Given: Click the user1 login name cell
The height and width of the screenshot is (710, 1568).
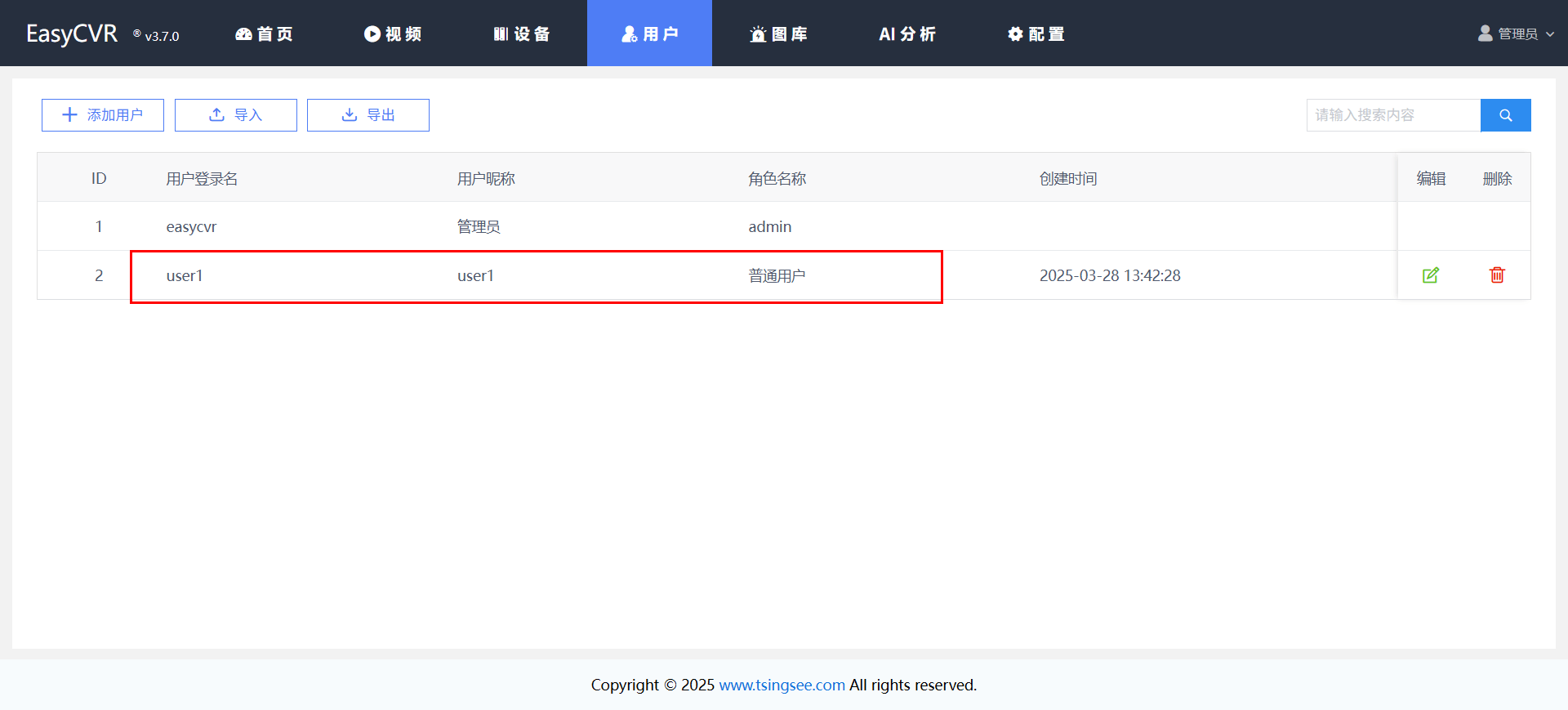Looking at the screenshot, I should (185, 275).
